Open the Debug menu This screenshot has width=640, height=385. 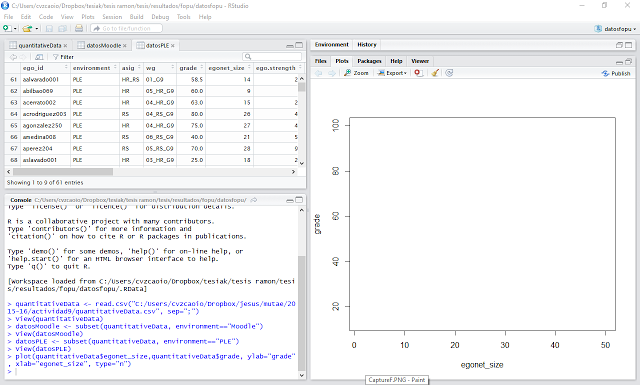click(160, 17)
